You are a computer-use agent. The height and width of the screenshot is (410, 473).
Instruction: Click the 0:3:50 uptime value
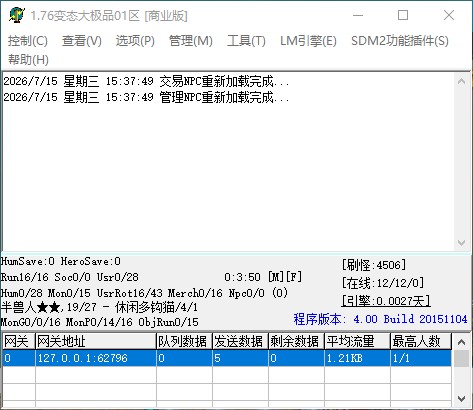(242, 277)
